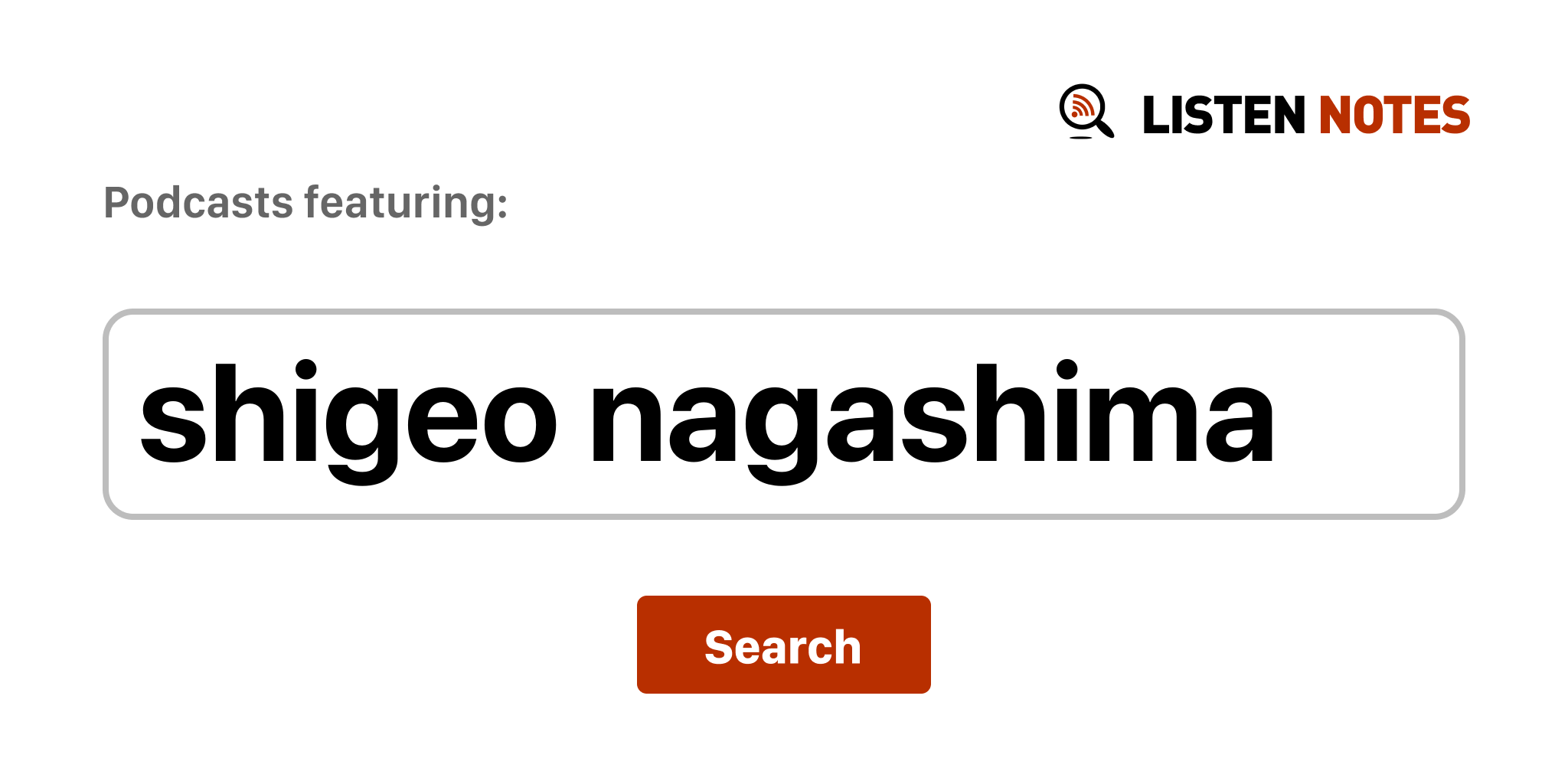The image size is (1568, 784).
Task: Click the gray rounded border of search box
Action: (x=783, y=312)
